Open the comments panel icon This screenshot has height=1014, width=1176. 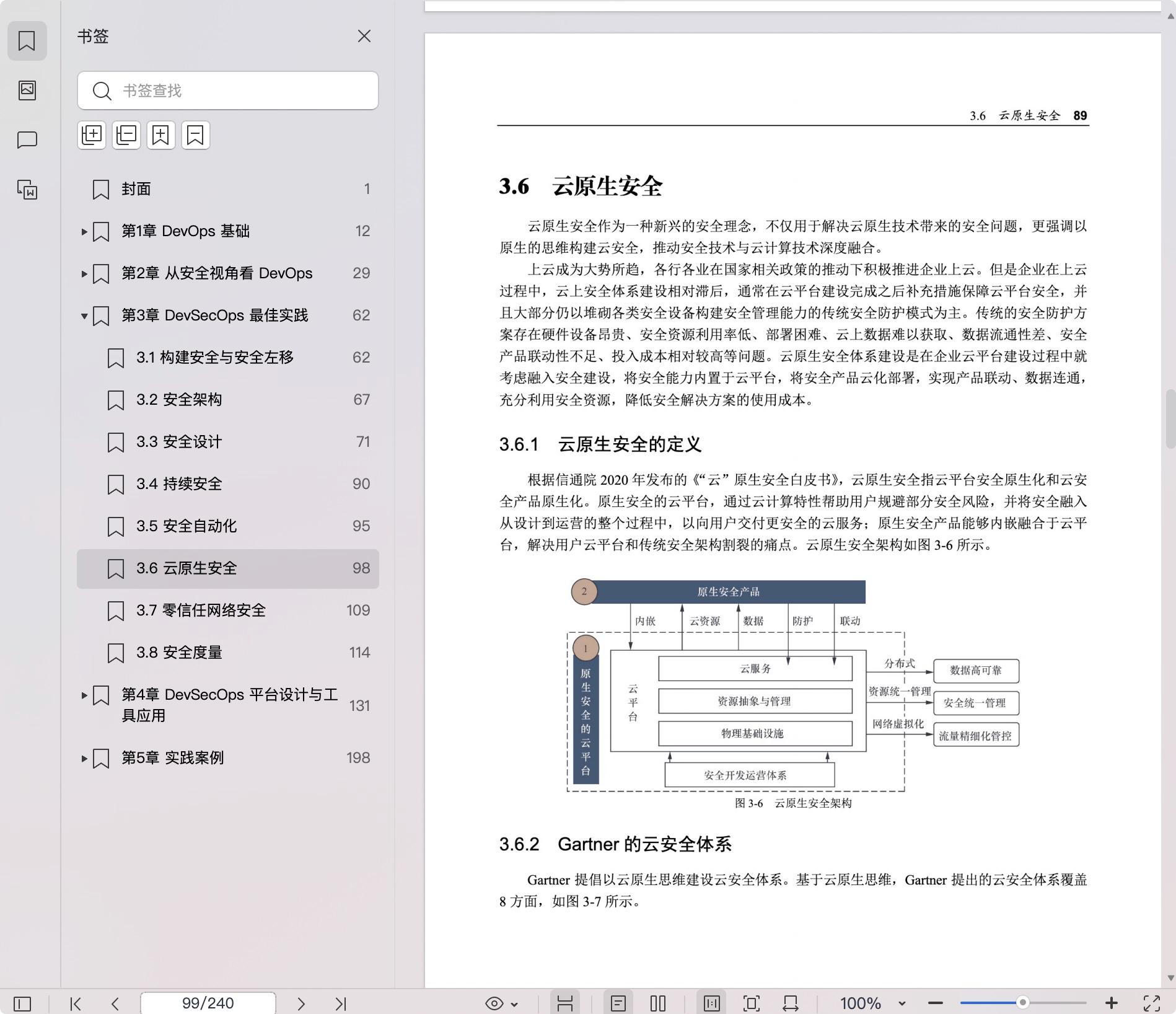tap(27, 140)
